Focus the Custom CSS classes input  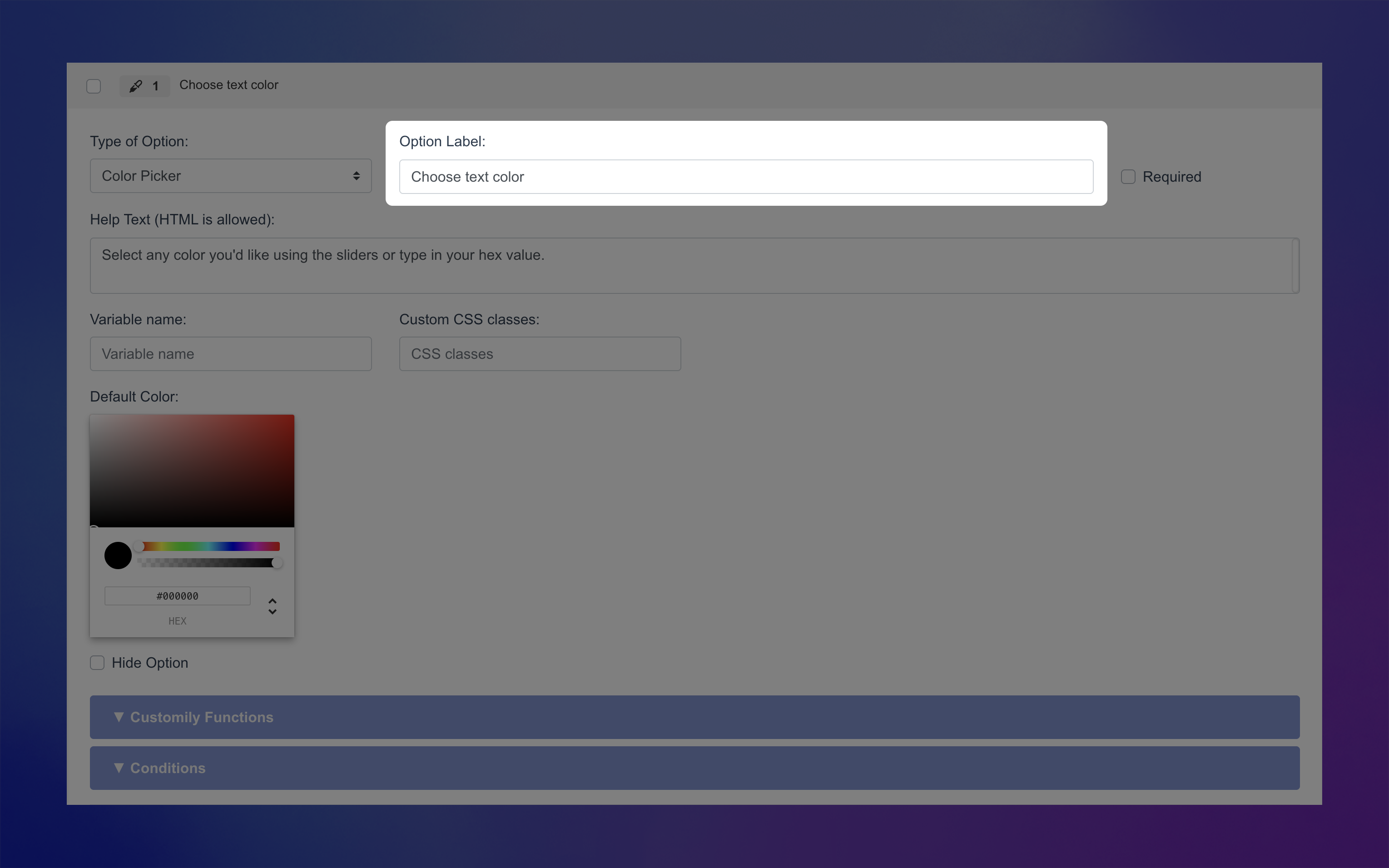pos(540,354)
